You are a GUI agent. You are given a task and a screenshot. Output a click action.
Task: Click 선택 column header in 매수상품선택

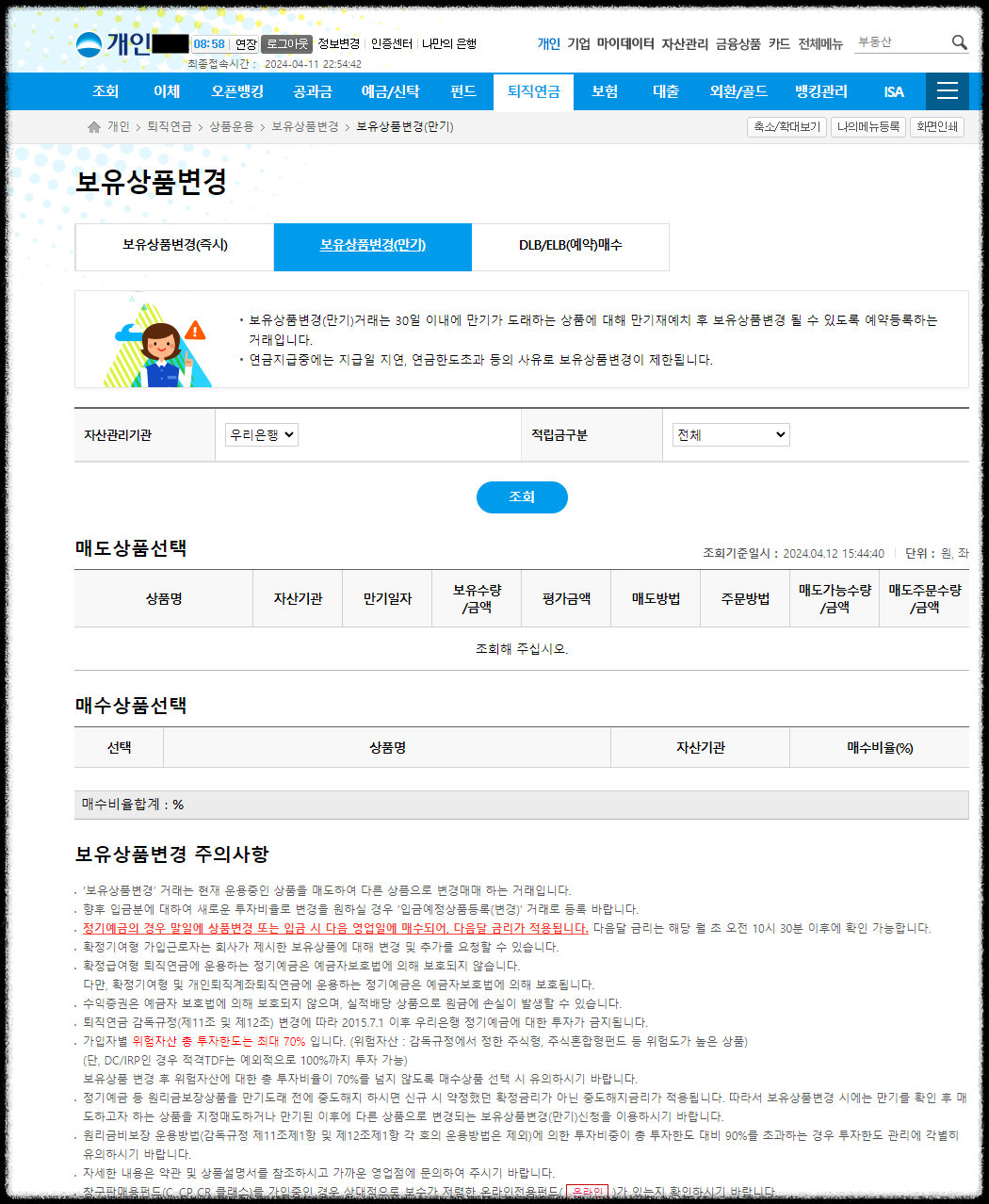coord(119,748)
